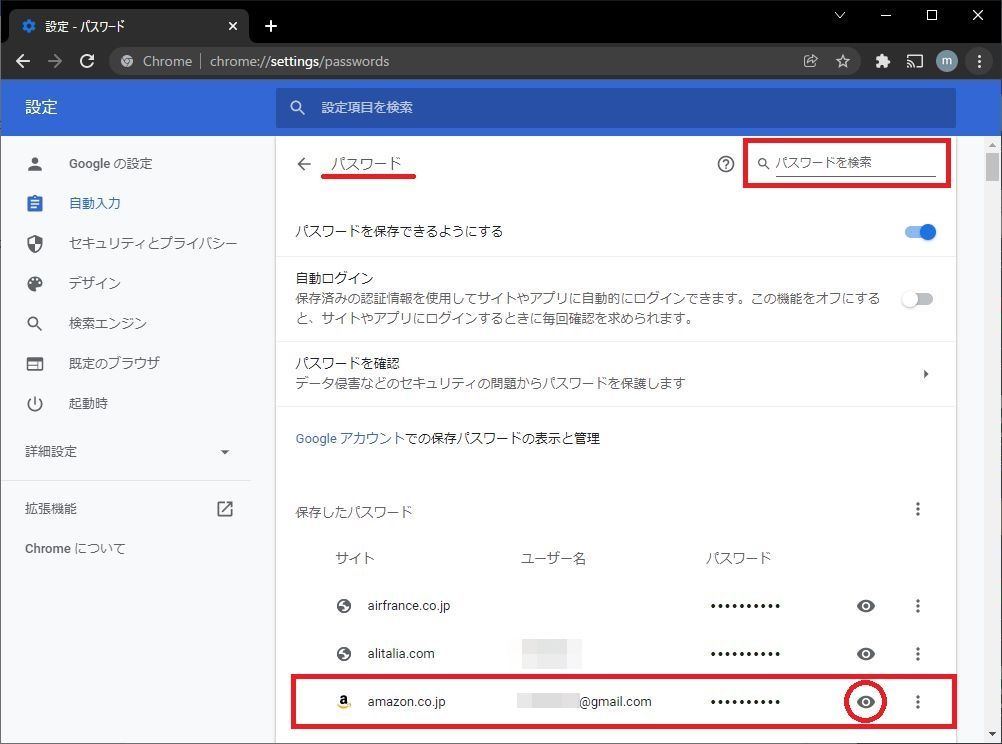Open the Google アカウント link
Viewport: 1002px width, 744px height.
click(350, 438)
